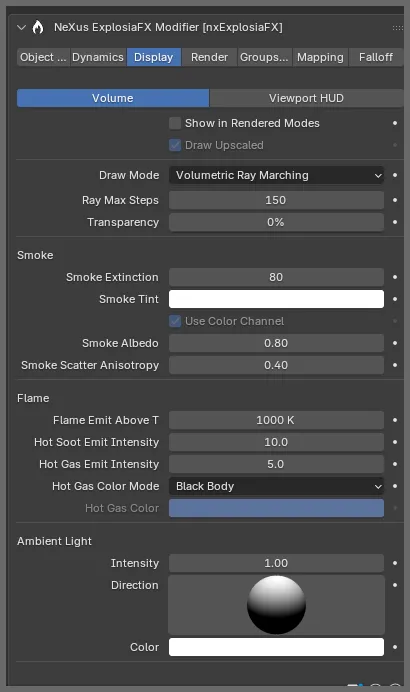The height and width of the screenshot is (692, 410).
Task: Grab the panel drag handle dots
Action: [397, 28]
